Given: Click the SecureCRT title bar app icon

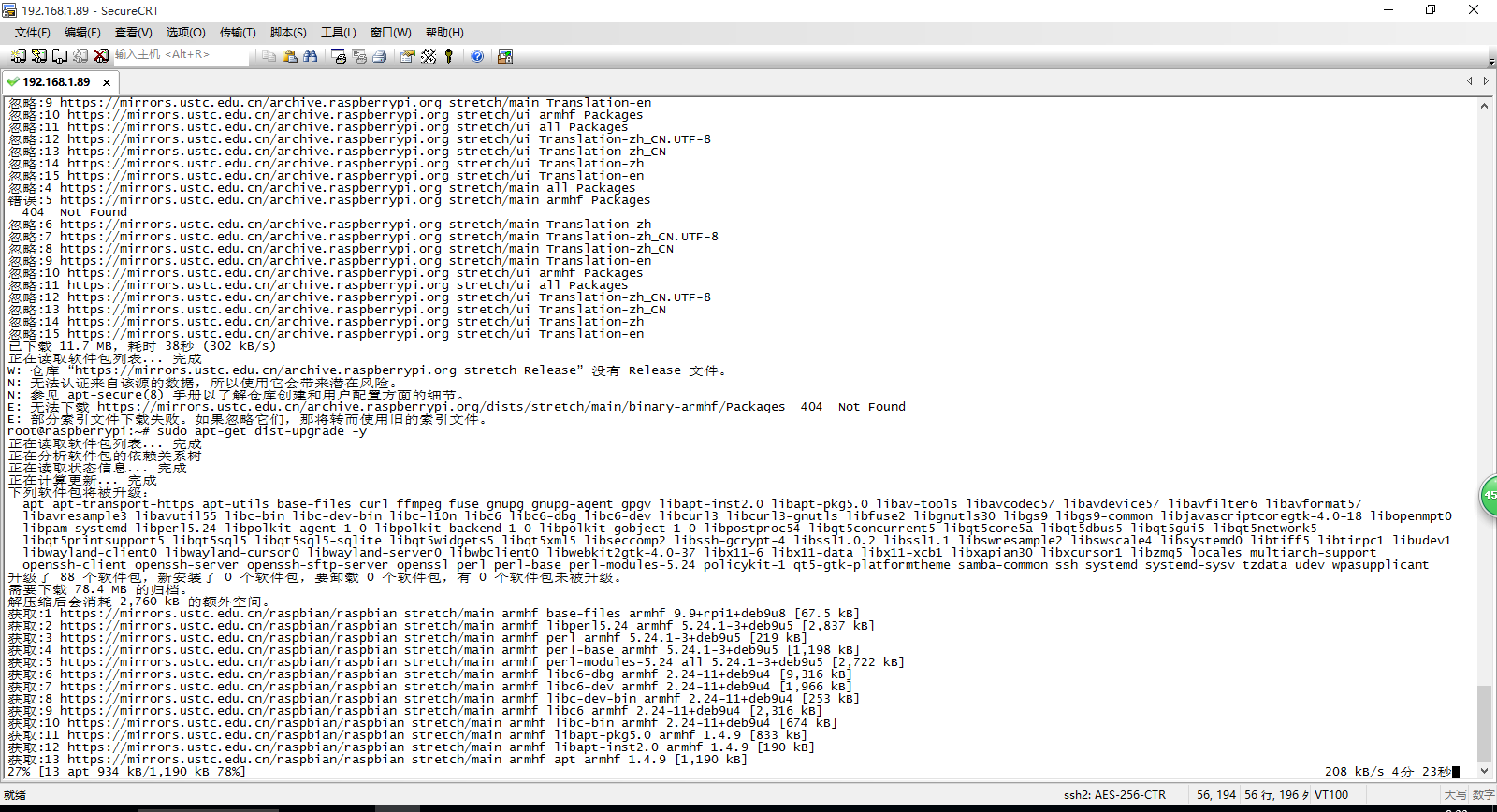Looking at the screenshot, I should [x=9, y=10].
